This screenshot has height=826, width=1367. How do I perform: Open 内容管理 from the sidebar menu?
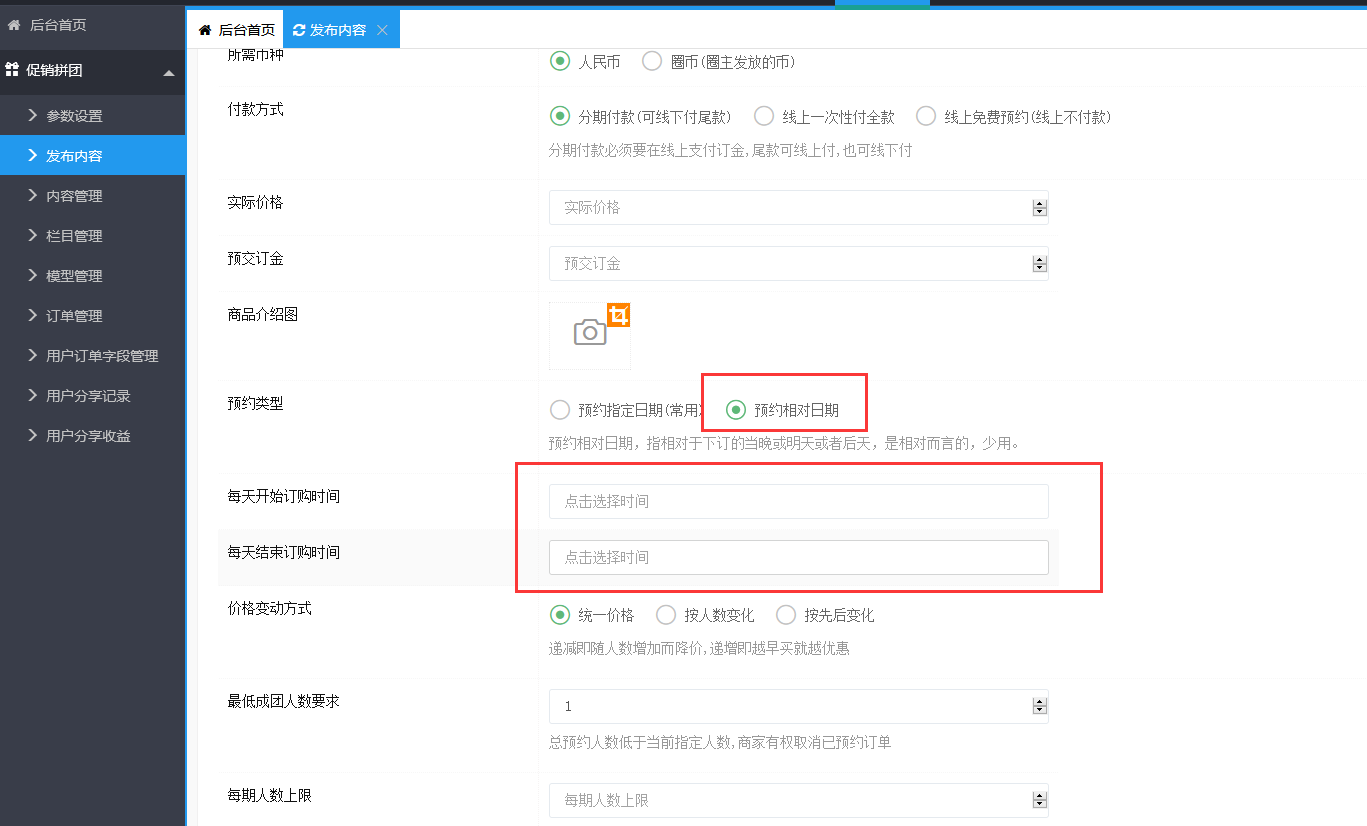[74, 196]
